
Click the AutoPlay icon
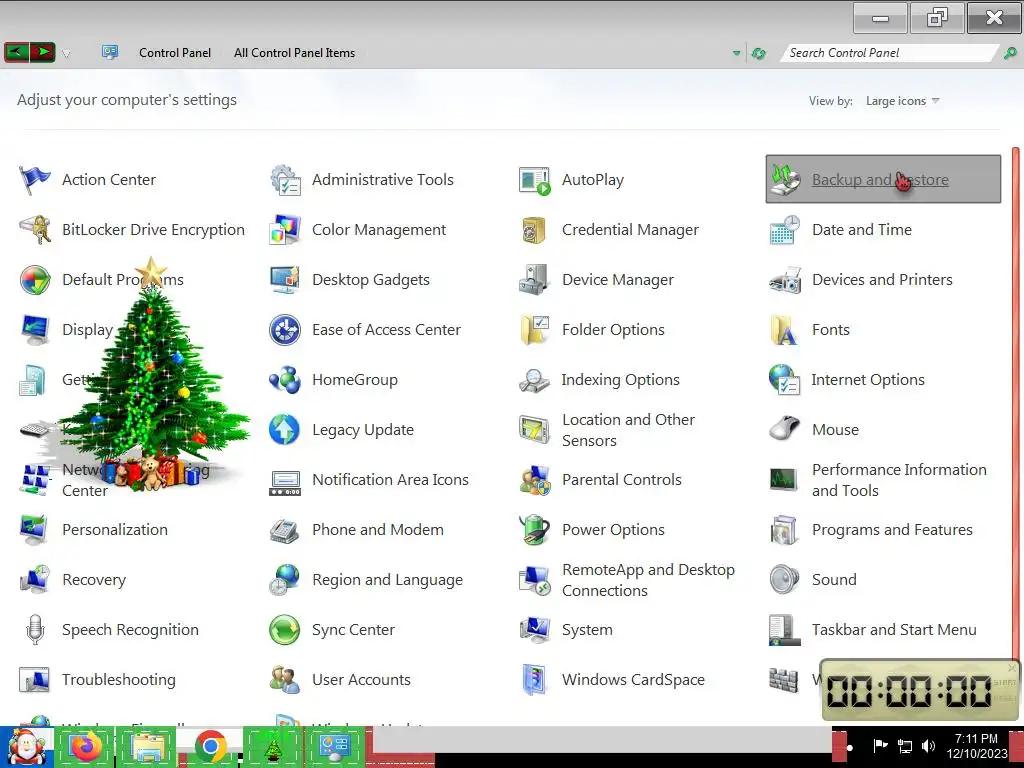tap(535, 180)
